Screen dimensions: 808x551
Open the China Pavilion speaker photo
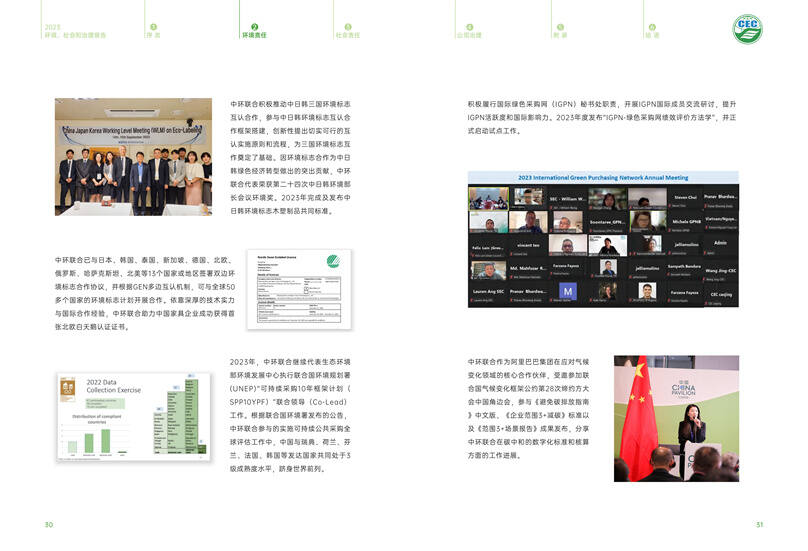tap(676, 419)
